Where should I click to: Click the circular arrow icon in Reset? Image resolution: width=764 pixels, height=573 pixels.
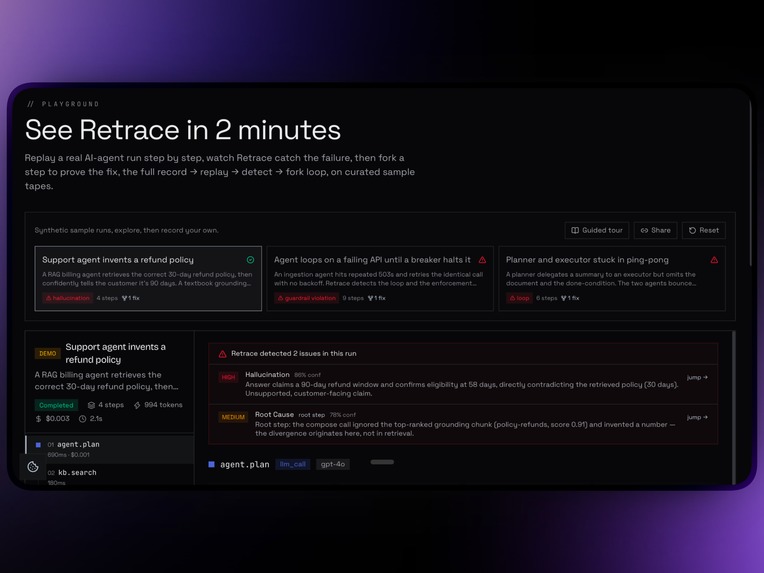[x=692, y=230]
